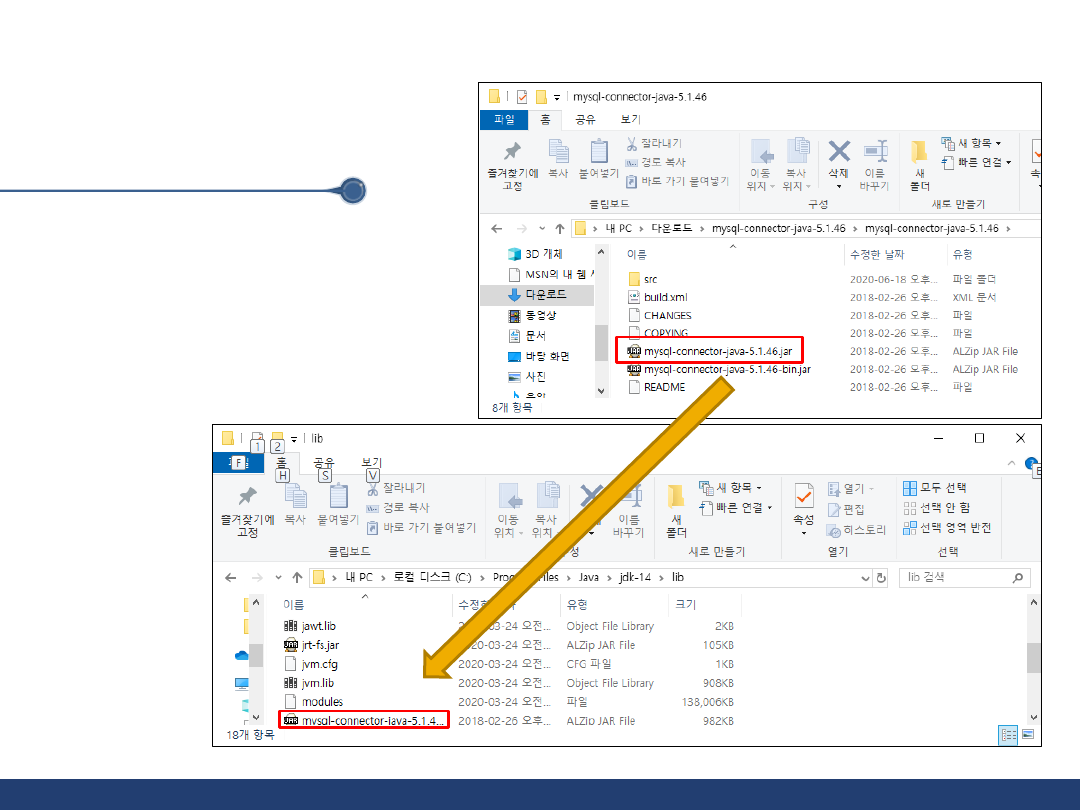Click 잘라내기 (cut) in the lib window ribbon

tap(395, 488)
